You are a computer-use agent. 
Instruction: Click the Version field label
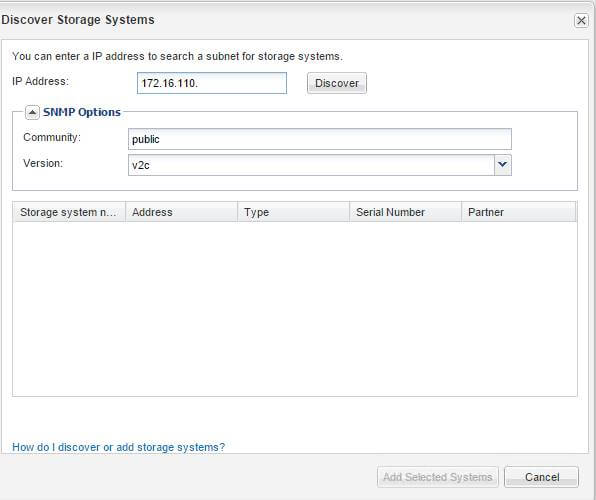click(43, 163)
